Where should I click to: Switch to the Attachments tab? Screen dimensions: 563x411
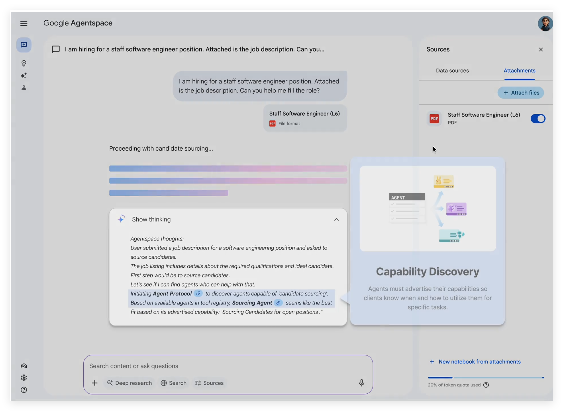point(519,70)
